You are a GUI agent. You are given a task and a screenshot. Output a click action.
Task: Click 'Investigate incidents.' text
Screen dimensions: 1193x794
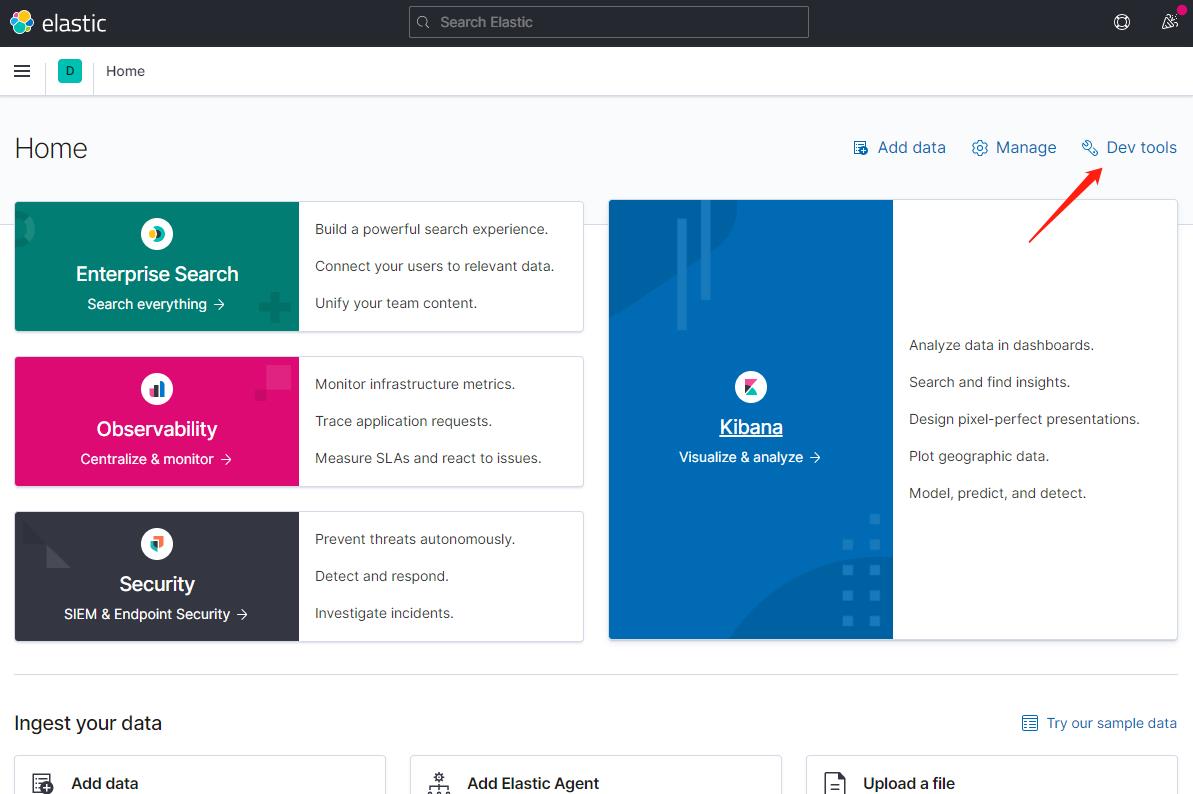coord(384,613)
